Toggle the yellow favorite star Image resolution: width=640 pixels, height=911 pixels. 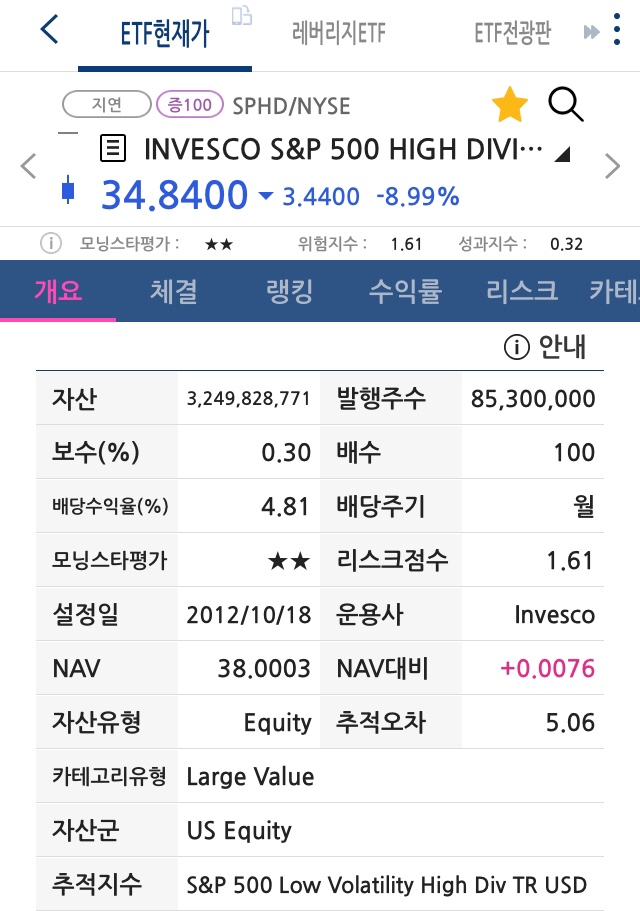pos(509,105)
